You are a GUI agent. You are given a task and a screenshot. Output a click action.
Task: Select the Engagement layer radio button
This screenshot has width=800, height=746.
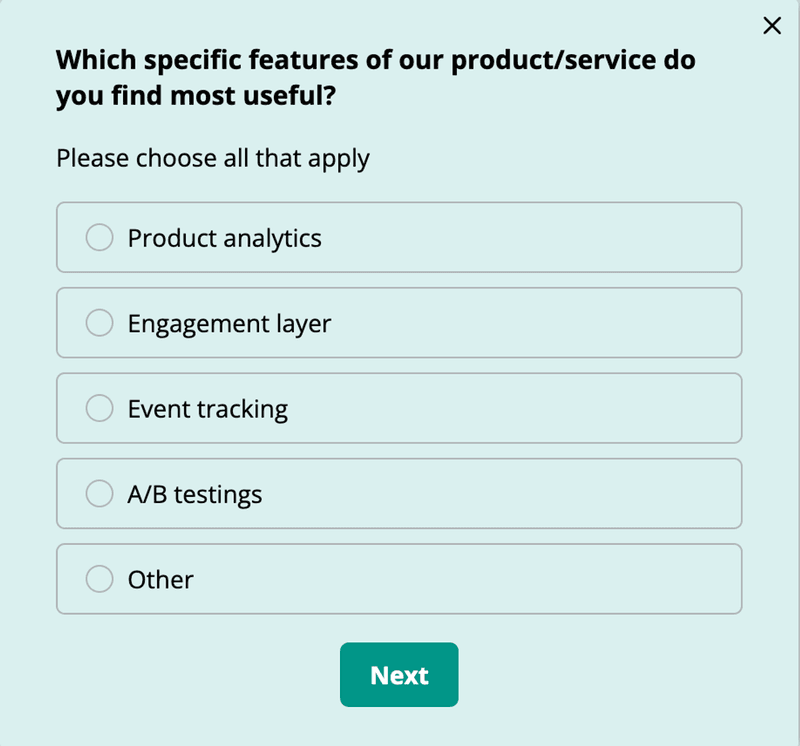pos(99,322)
